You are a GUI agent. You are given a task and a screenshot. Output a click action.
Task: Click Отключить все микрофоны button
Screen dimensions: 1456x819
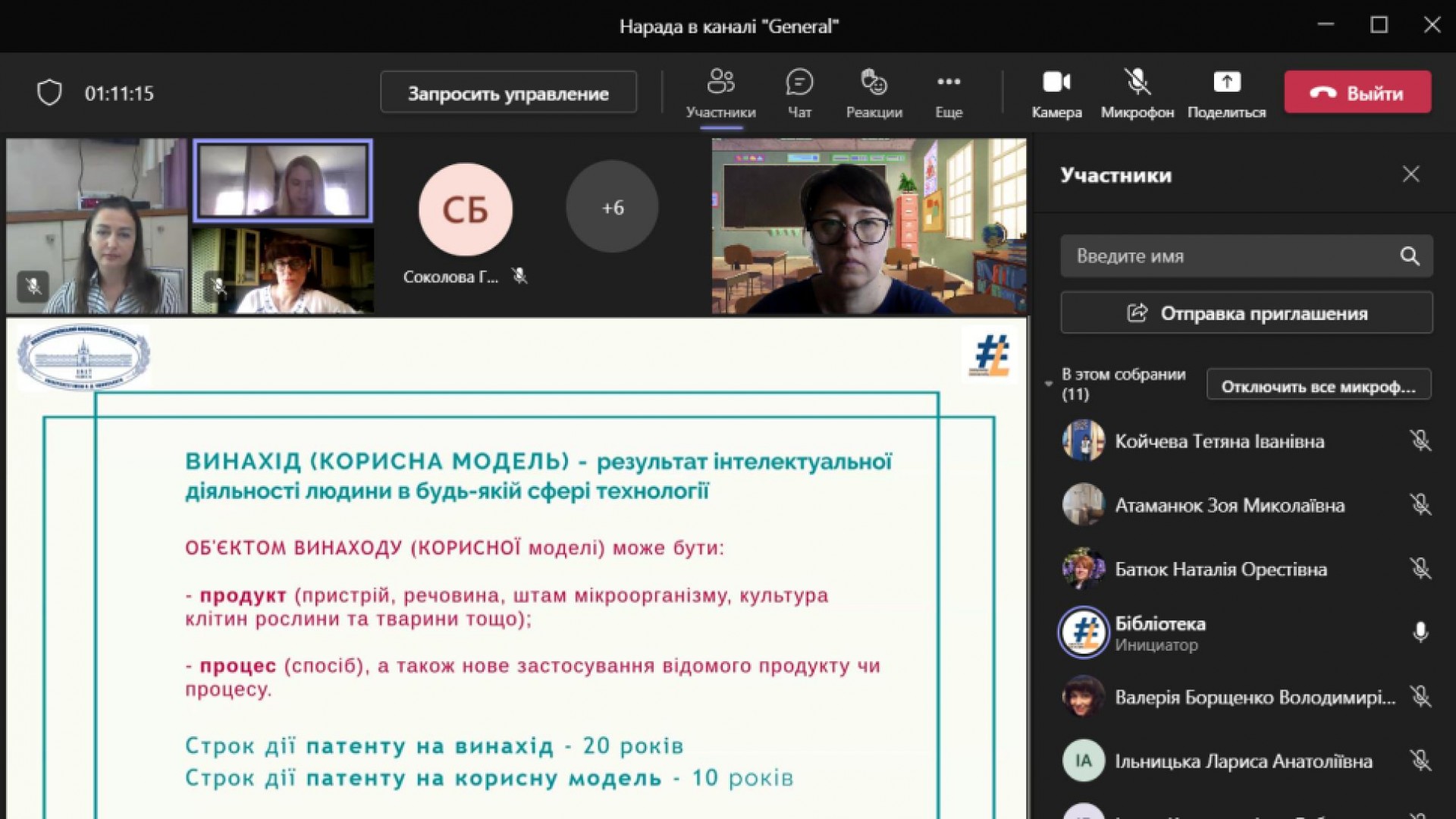pos(1318,386)
